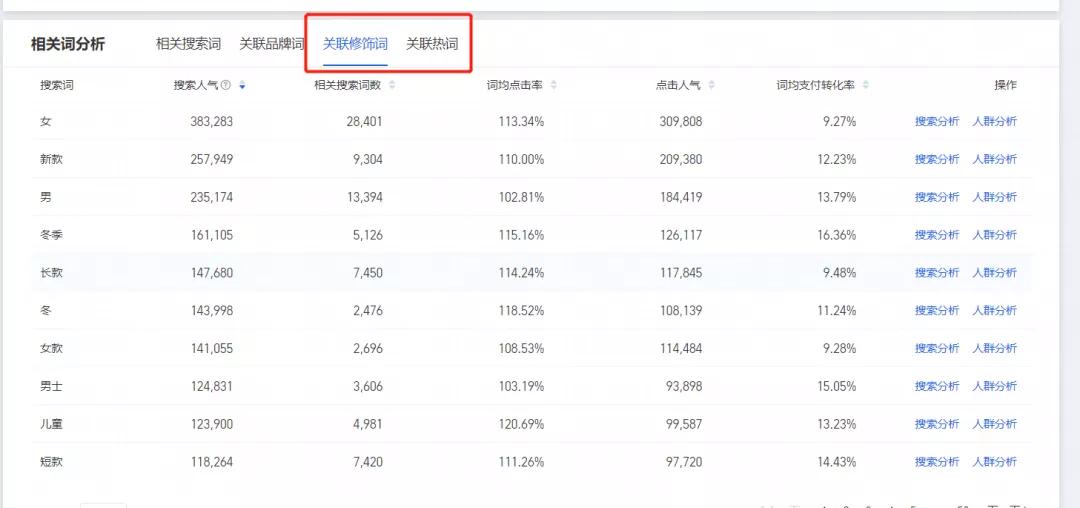Sort by 搜索人气 using its arrow icon
1080x508 pixels.
click(242, 85)
